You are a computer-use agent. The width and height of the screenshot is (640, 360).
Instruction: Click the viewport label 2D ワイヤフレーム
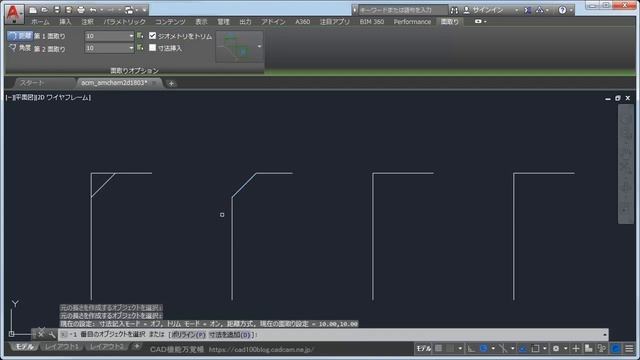coord(64,98)
